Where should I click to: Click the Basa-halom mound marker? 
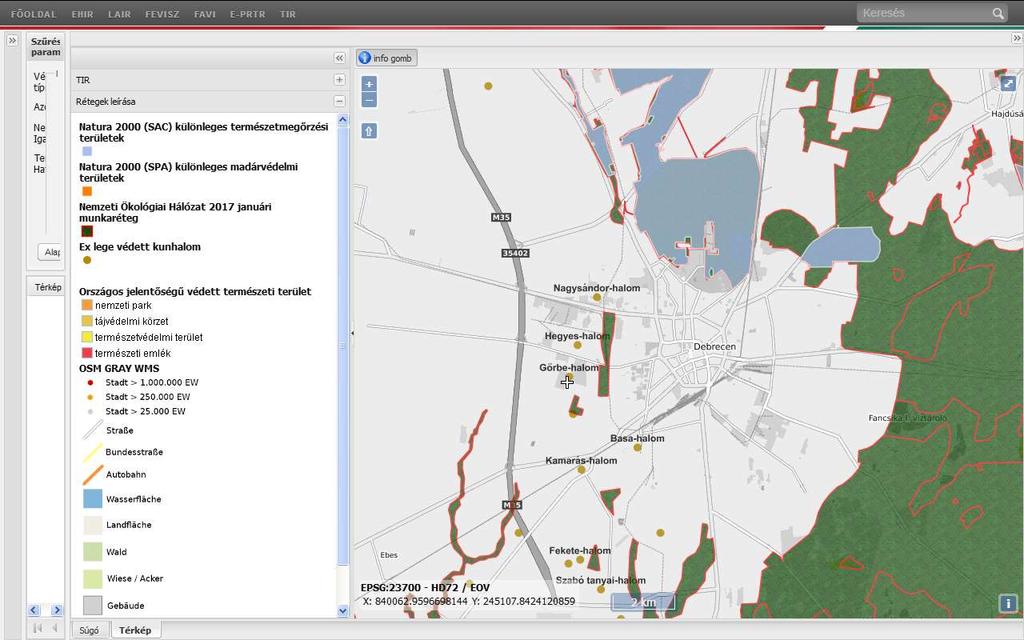[x=637, y=448]
